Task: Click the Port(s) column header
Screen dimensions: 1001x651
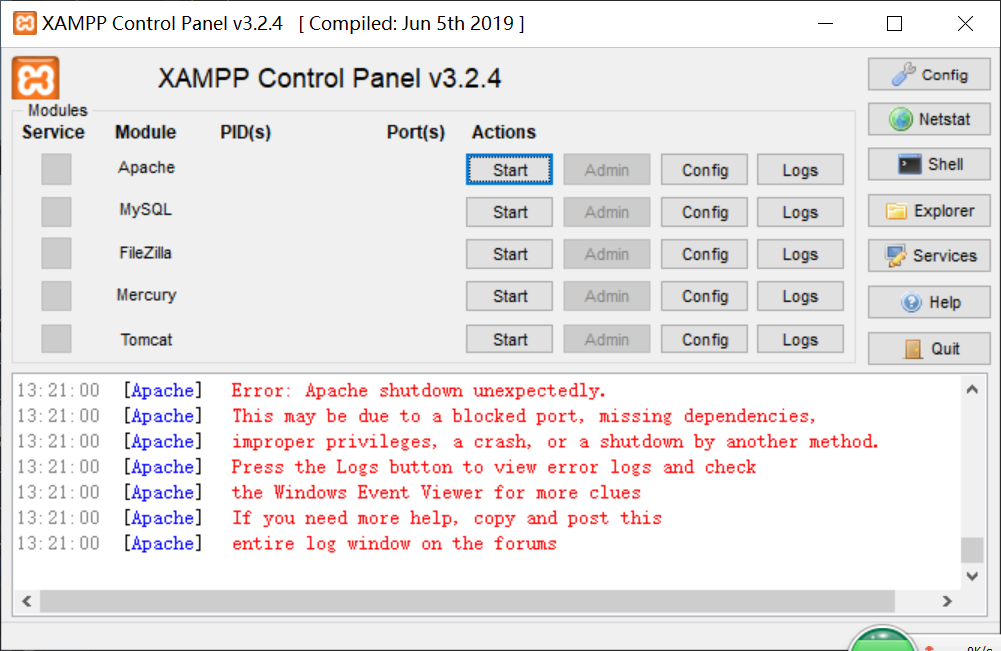Action: [x=416, y=132]
